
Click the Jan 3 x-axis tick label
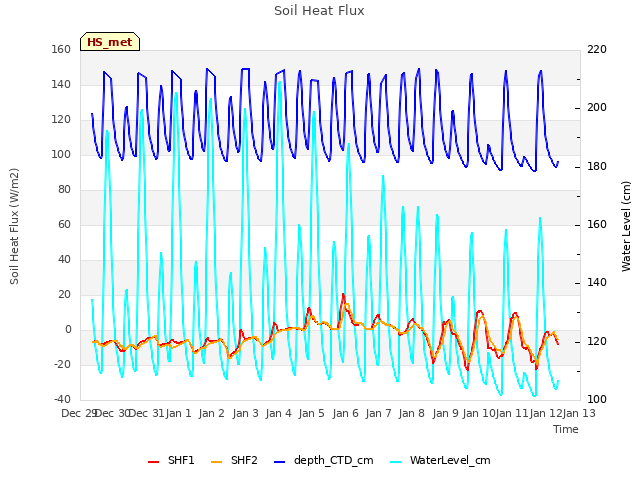245,413
